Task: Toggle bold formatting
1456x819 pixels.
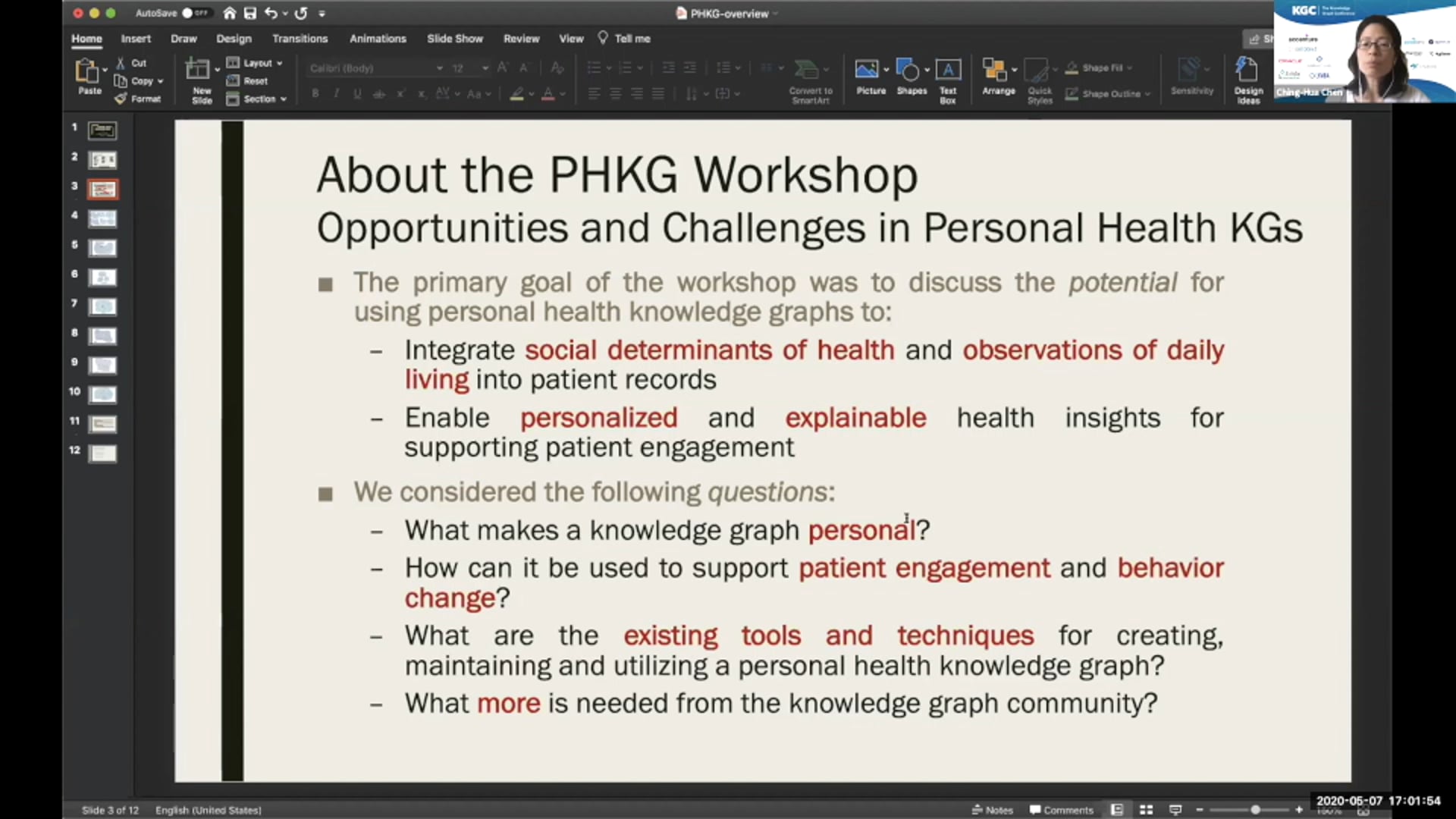Action: pos(314,93)
